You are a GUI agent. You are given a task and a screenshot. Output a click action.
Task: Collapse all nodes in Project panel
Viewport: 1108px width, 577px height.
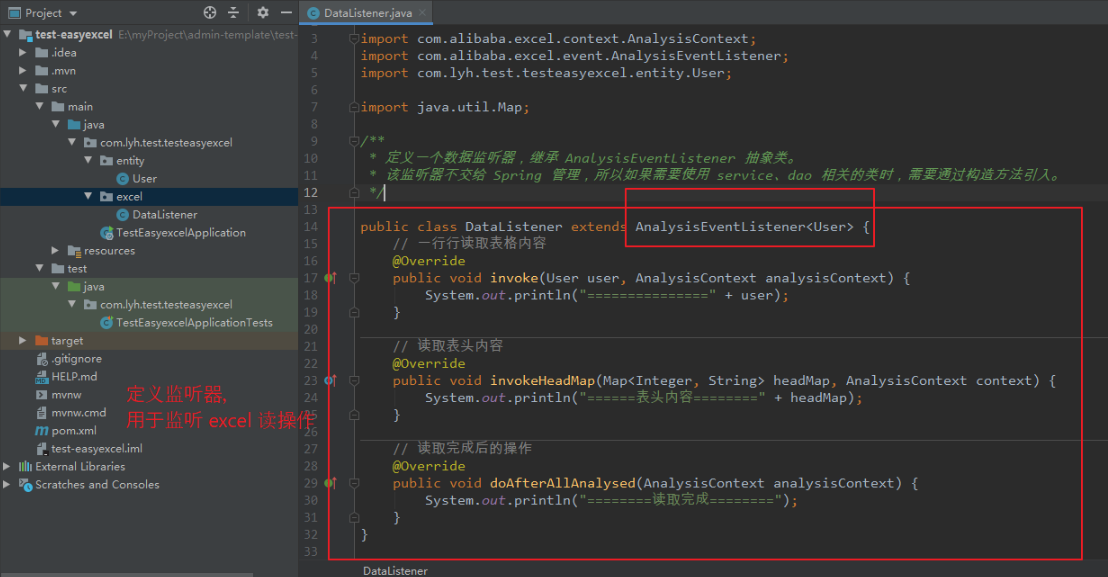[x=233, y=13]
